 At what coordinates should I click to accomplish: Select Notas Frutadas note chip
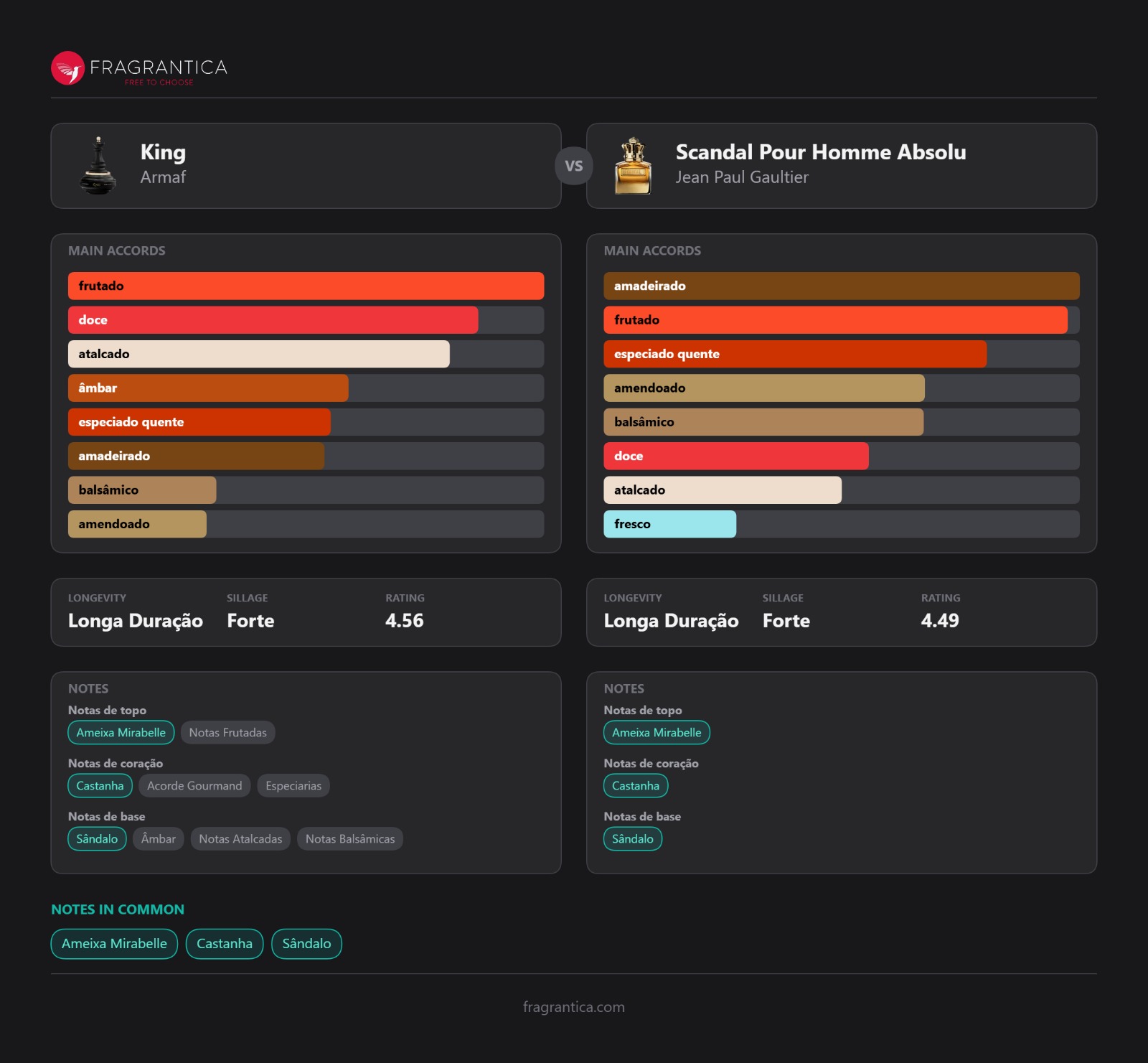(227, 733)
